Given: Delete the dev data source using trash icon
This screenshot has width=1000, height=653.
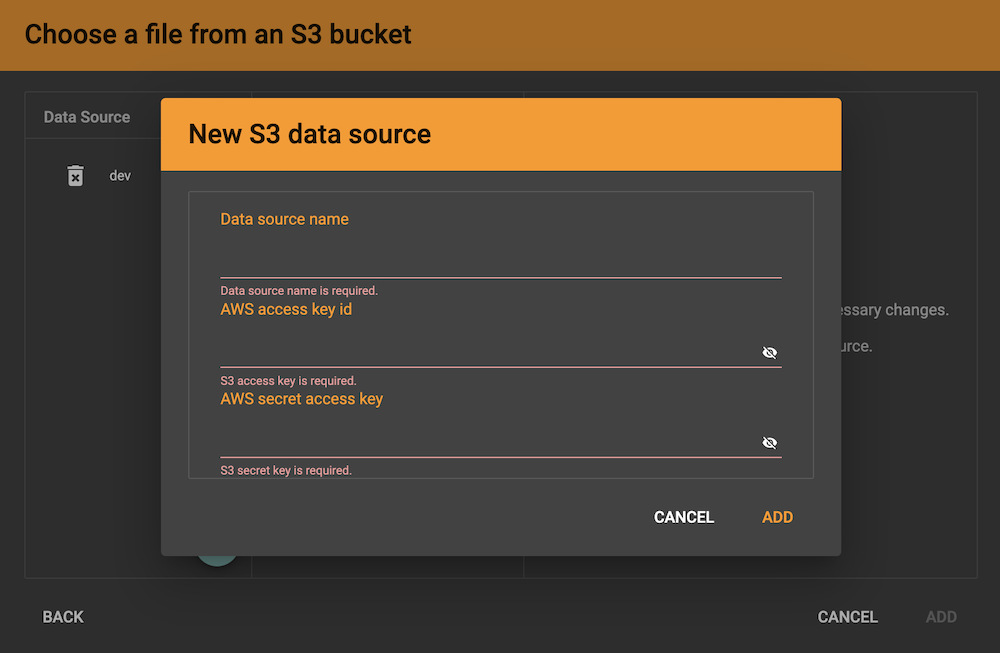Looking at the screenshot, I should [75, 175].
